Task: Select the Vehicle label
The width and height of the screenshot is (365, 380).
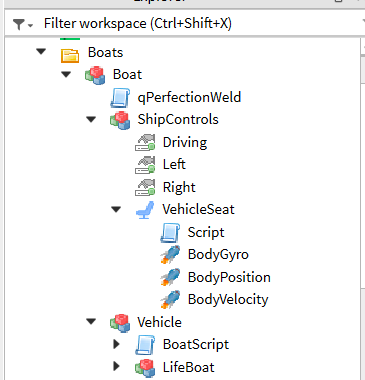Action: (159, 322)
